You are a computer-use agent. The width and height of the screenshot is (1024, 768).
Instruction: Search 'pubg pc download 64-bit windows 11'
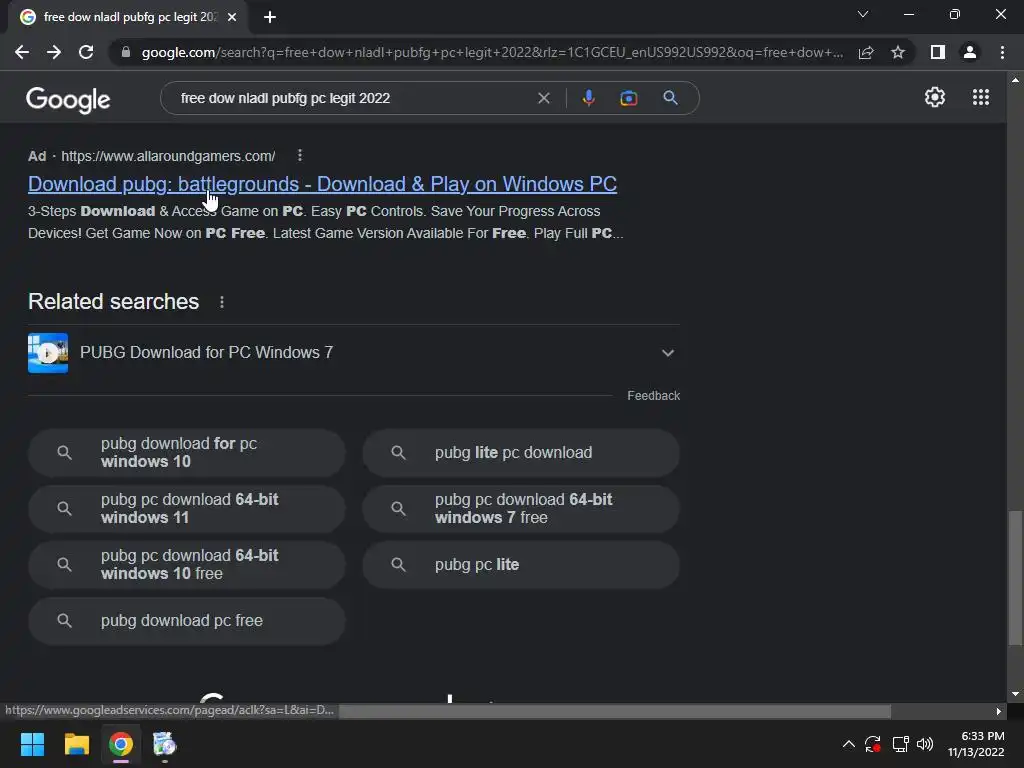pos(187,509)
